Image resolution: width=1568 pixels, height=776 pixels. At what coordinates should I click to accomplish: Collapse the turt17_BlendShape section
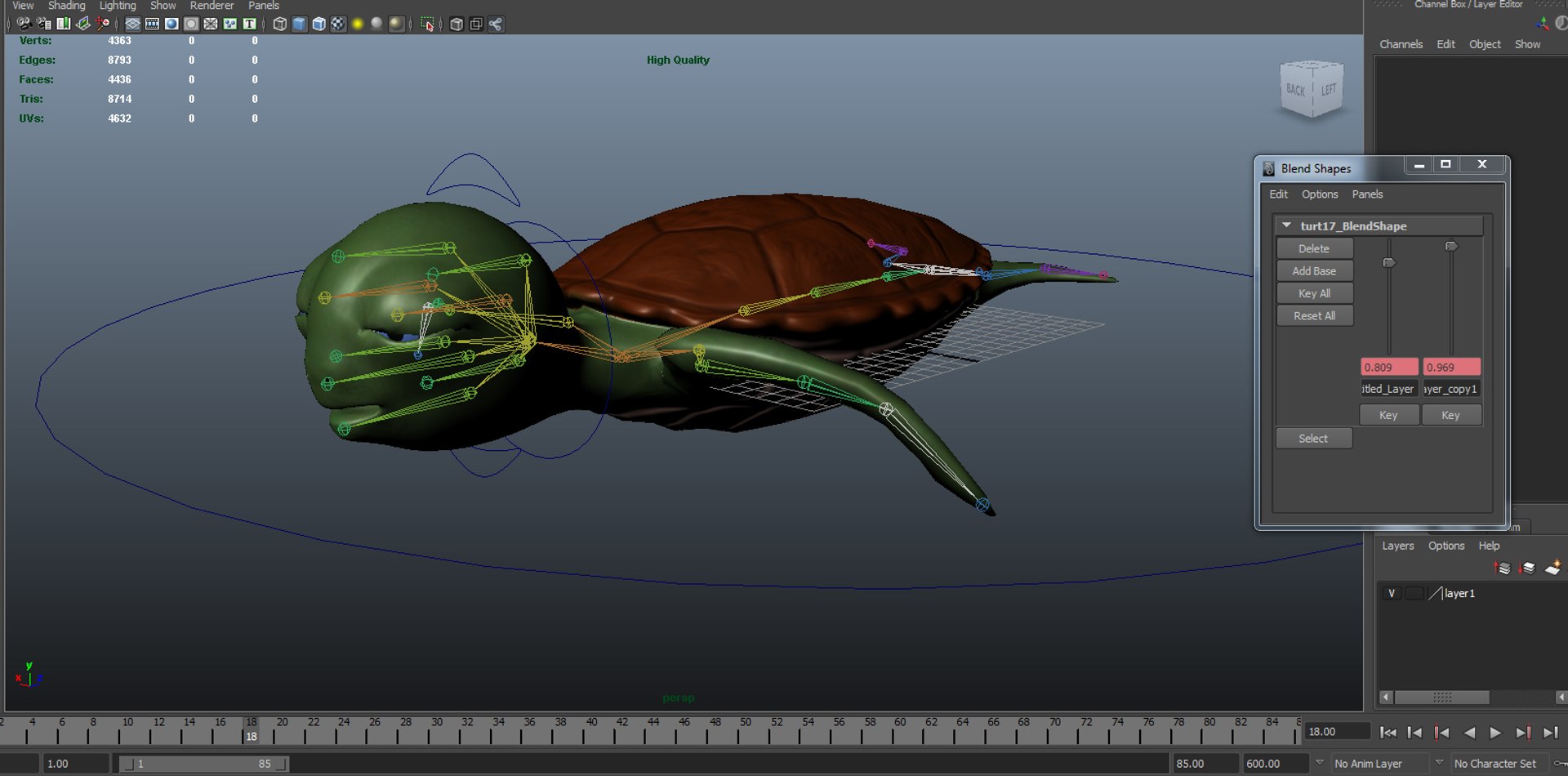pos(1287,225)
